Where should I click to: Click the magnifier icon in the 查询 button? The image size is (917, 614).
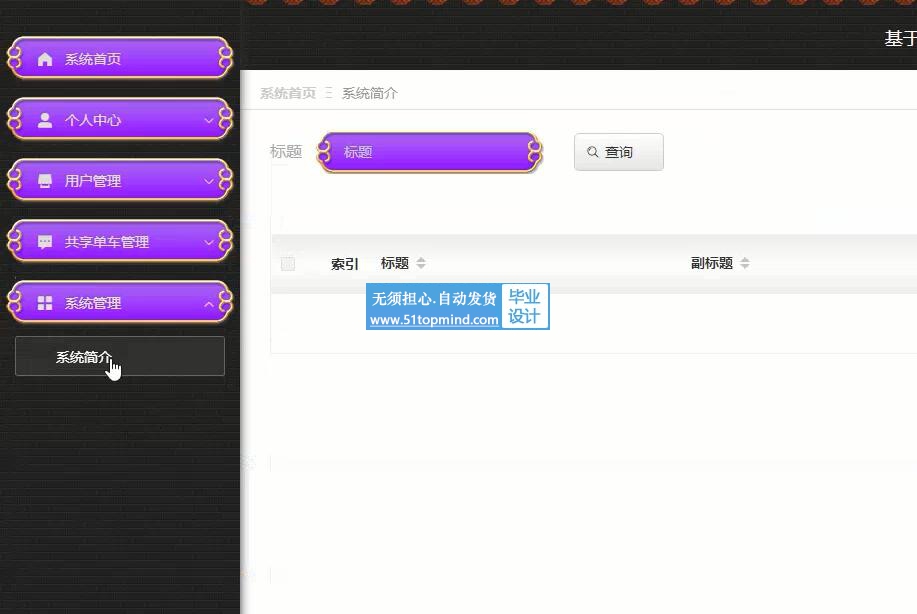pos(593,152)
